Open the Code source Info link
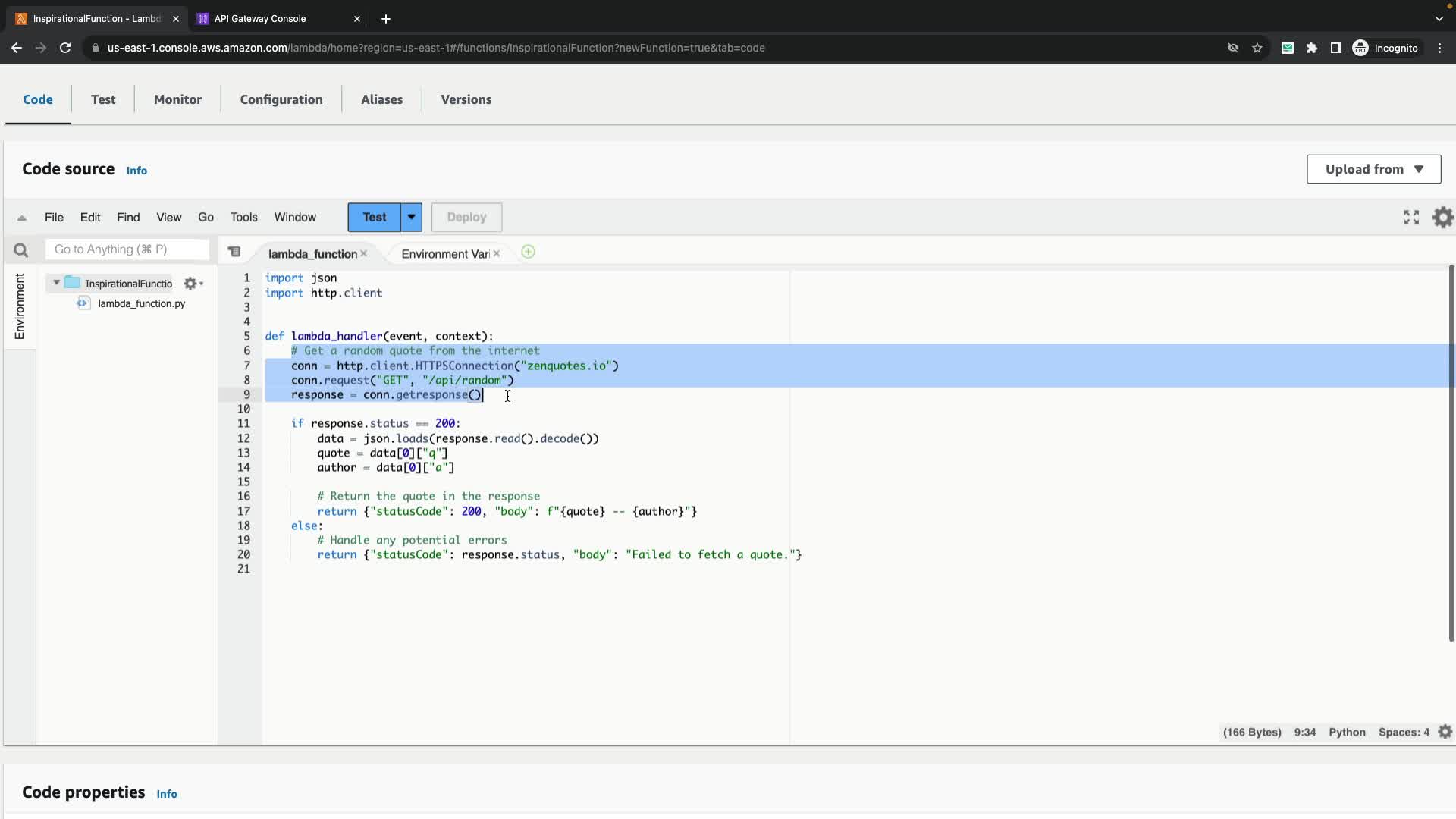The width and height of the screenshot is (1456, 819). [x=136, y=171]
